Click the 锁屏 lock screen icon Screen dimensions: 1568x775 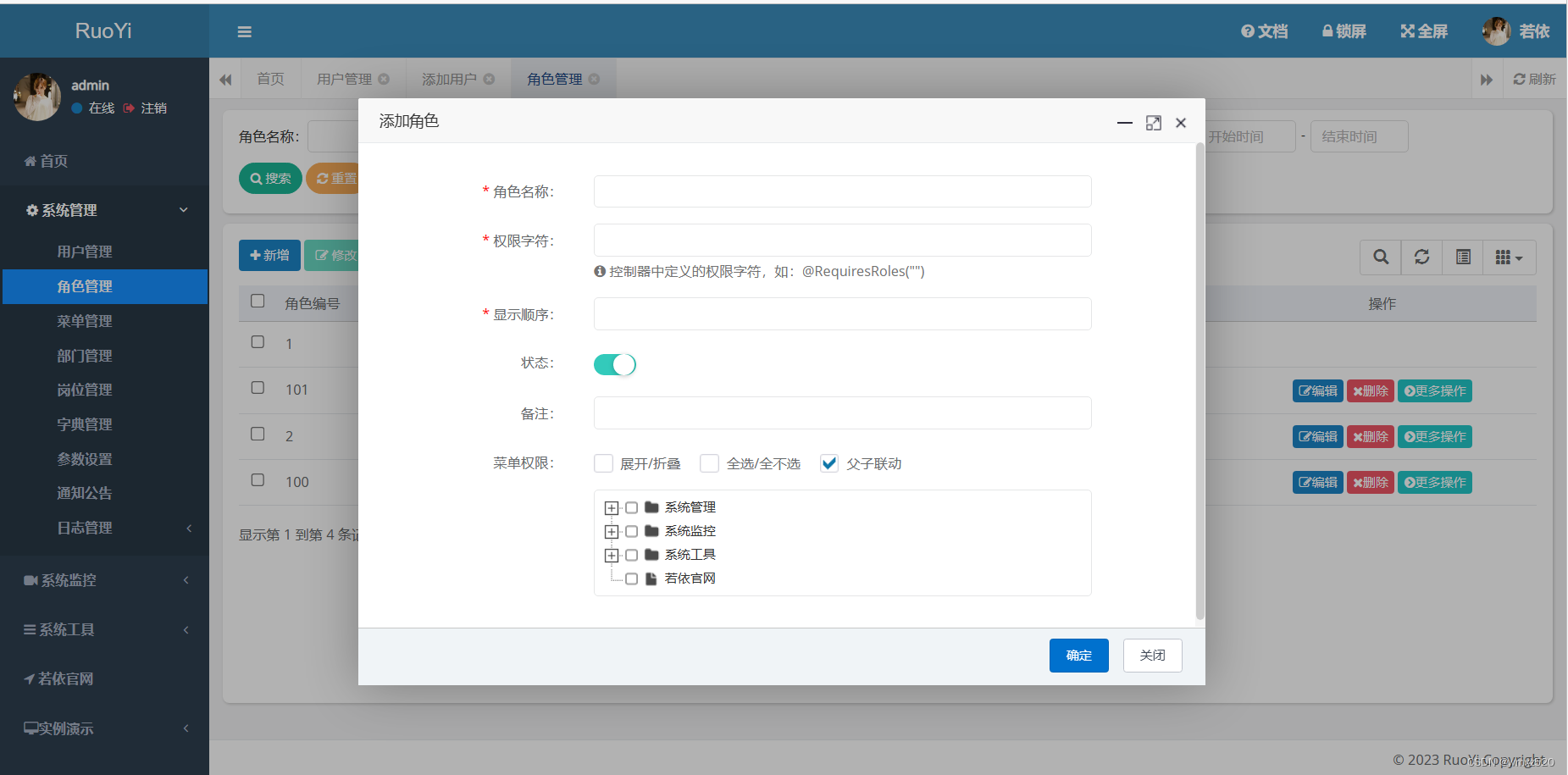point(1344,31)
